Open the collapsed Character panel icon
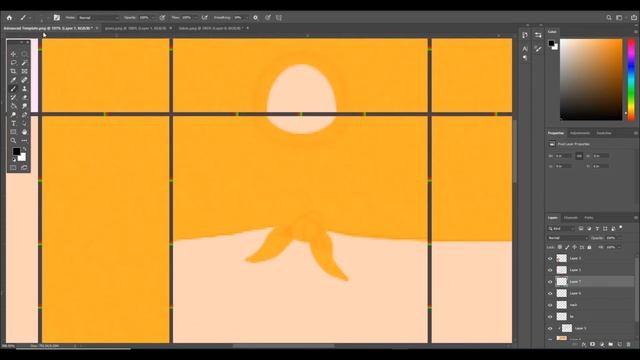This screenshot has height=360, width=640. click(x=525, y=49)
